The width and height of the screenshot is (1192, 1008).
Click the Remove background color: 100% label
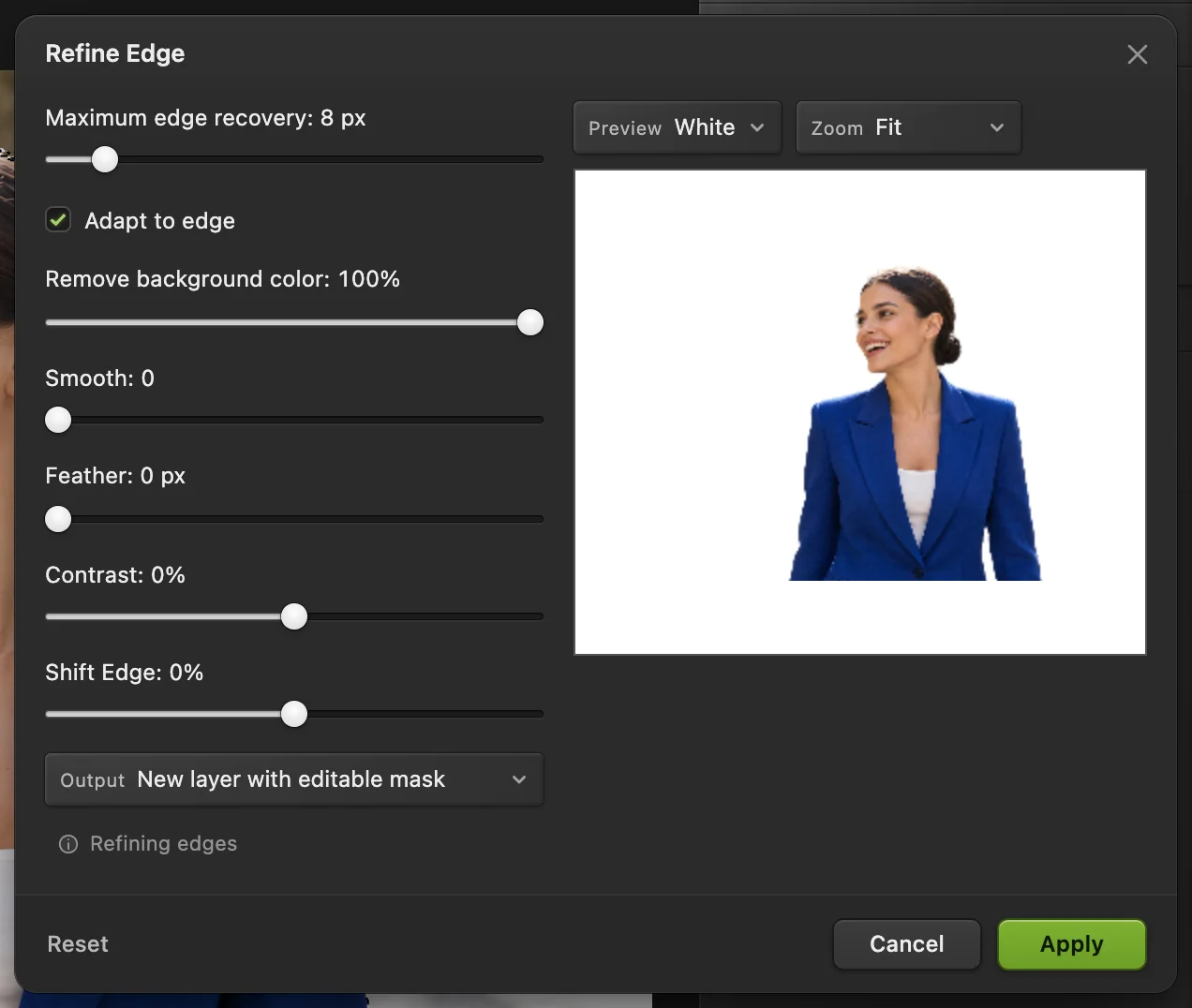click(223, 279)
